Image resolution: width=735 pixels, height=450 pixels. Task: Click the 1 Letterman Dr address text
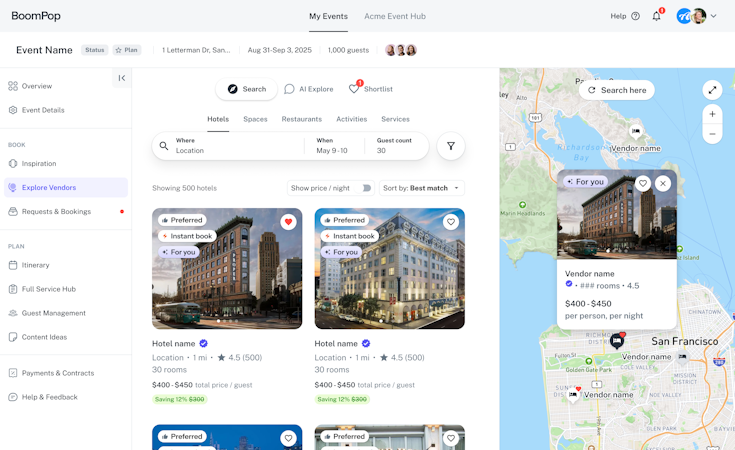[196, 50]
